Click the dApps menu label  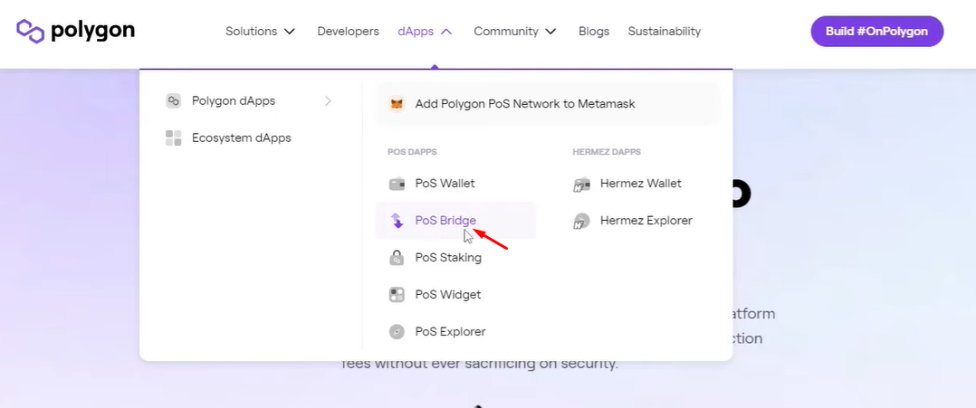(416, 31)
